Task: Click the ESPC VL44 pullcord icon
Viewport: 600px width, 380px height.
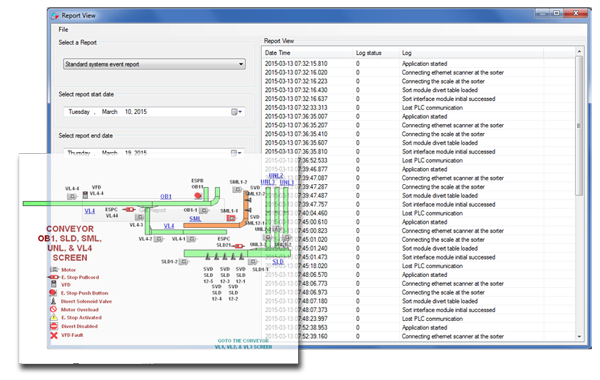Action: point(129,209)
